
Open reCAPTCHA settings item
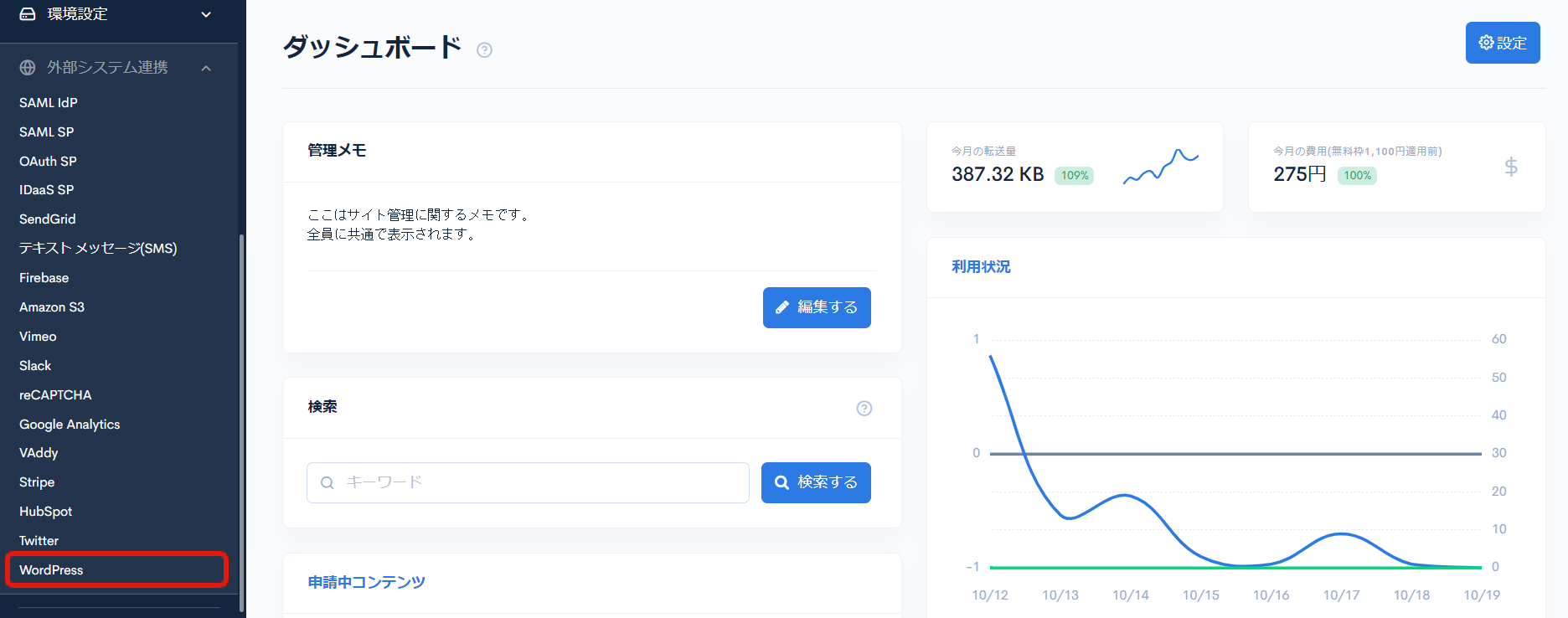pyautogui.click(x=55, y=394)
